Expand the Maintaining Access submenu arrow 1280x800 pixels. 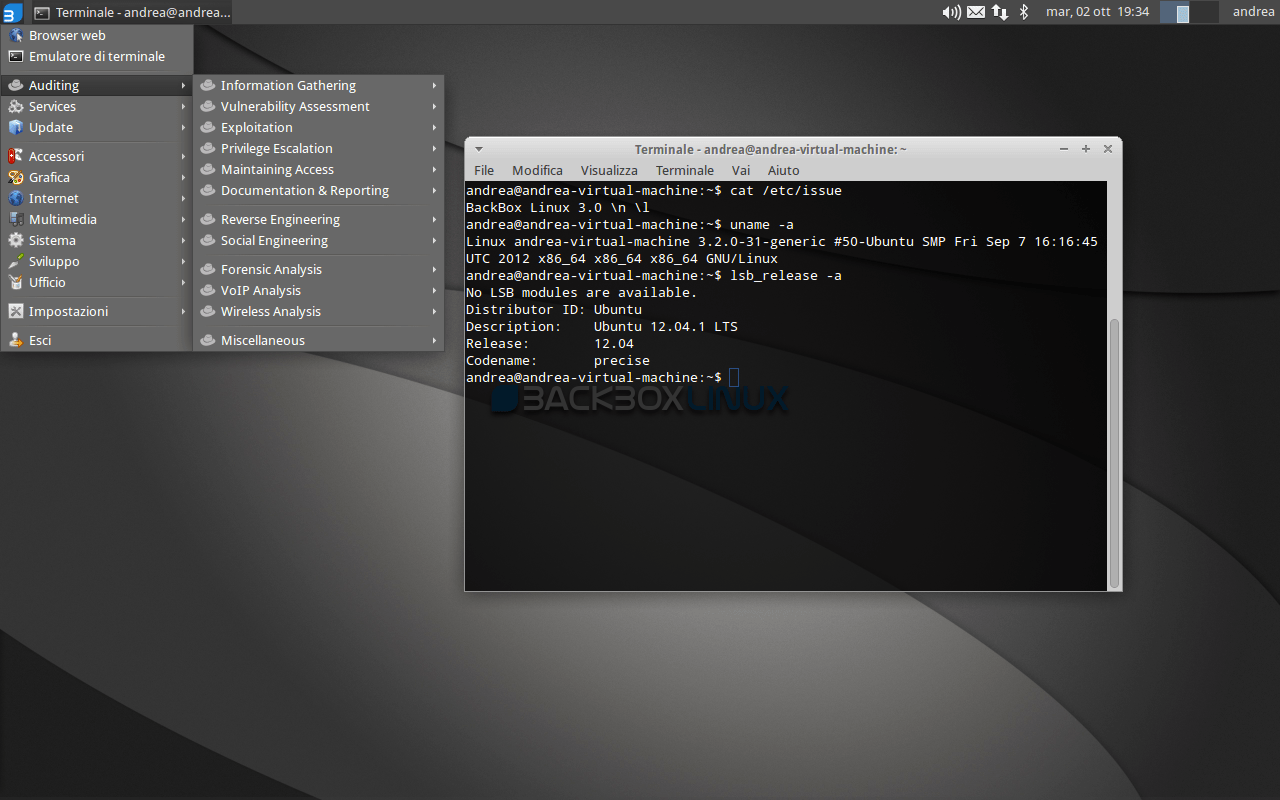[434, 169]
